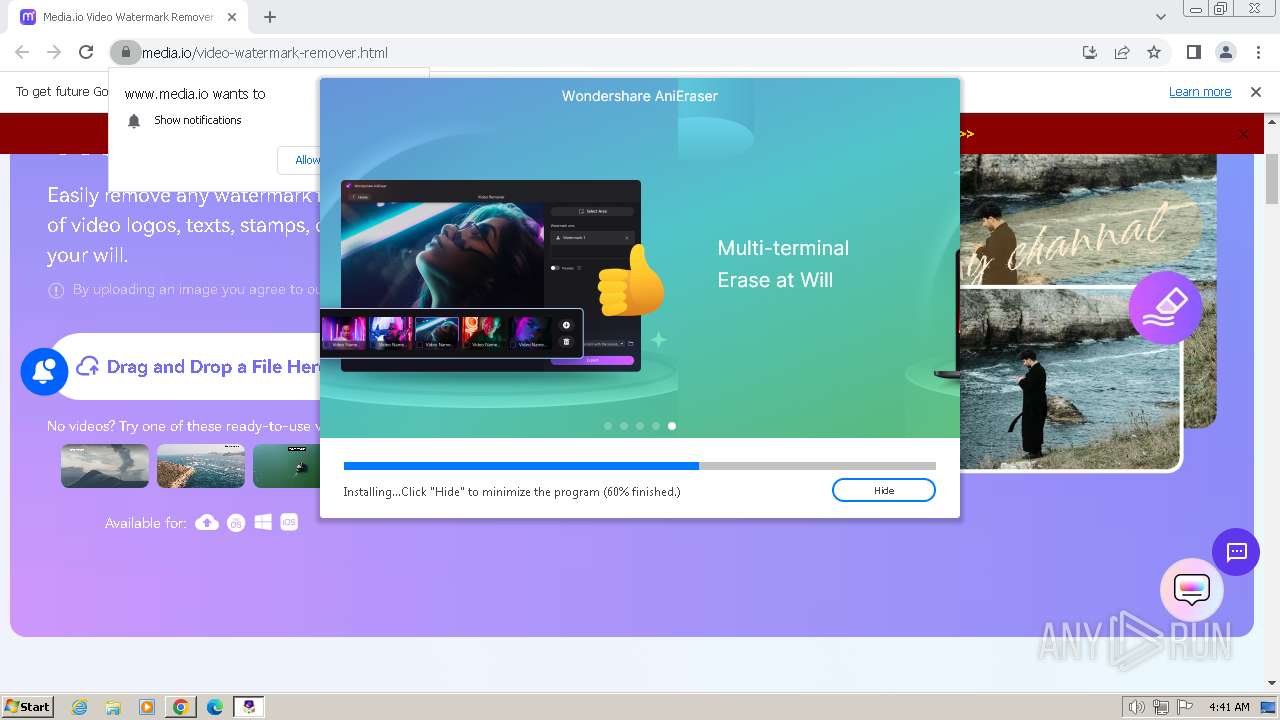Open Chrome profile avatar menu
This screenshot has height=720, width=1280.
pyautogui.click(x=1225, y=52)
